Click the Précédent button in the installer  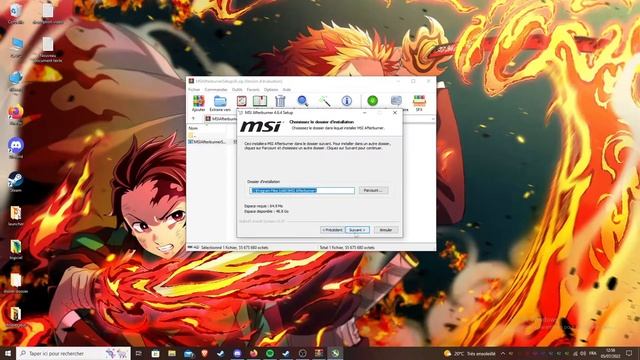pyautogui.click(x=332, y=230)
